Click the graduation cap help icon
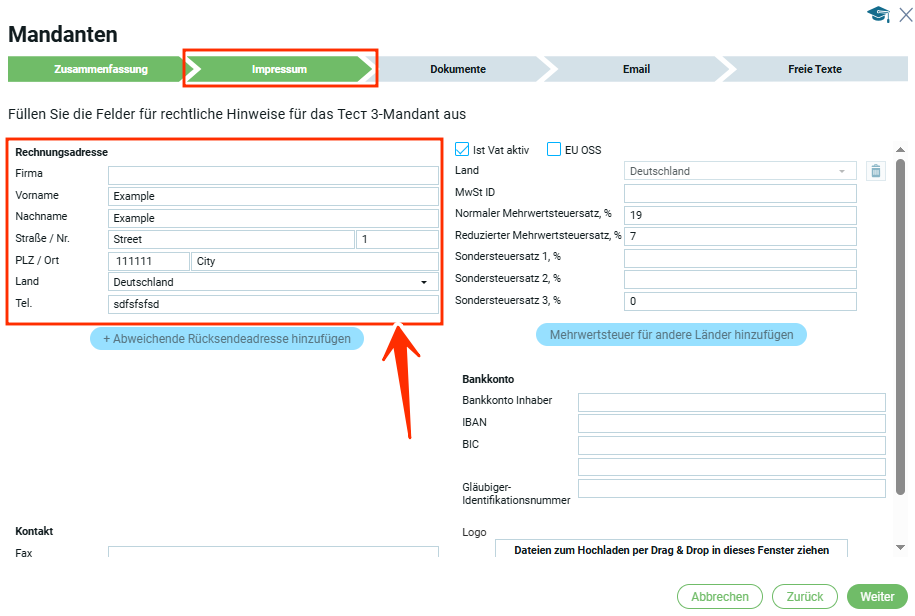 click(878, 14)
